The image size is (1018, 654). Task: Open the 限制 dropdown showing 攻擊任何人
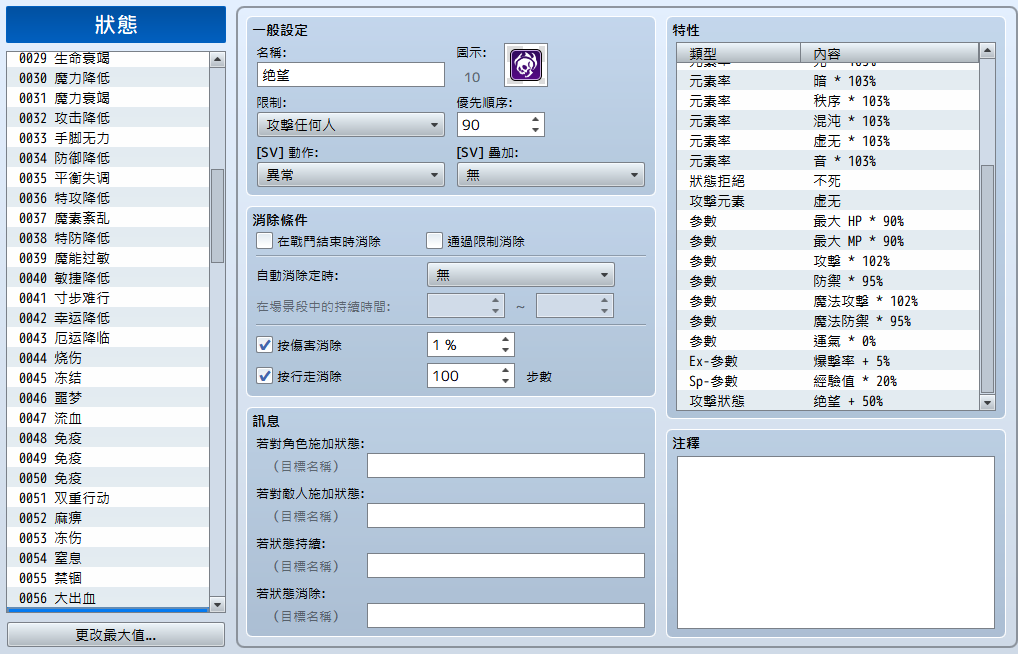click(x=351, y=125)
